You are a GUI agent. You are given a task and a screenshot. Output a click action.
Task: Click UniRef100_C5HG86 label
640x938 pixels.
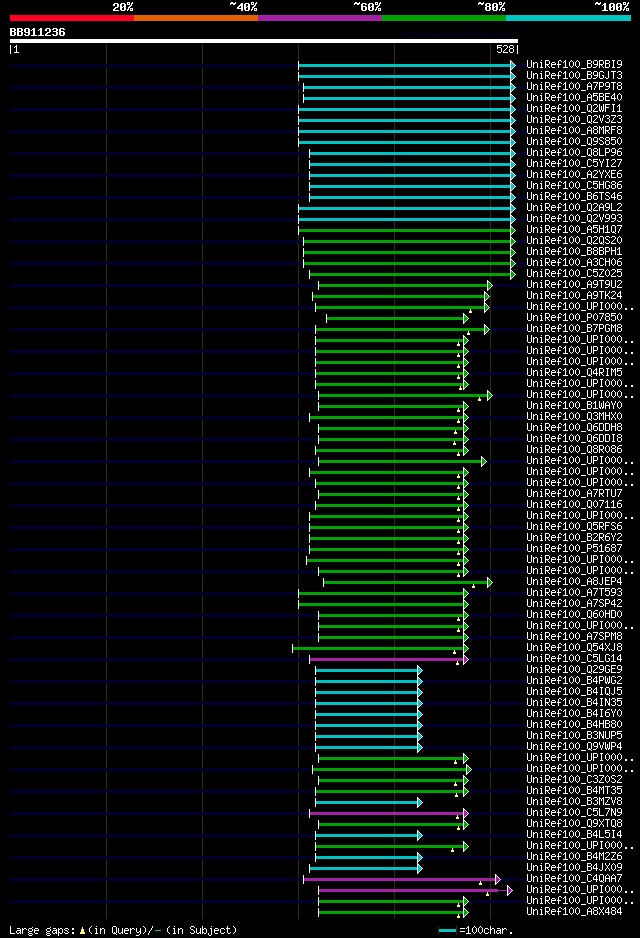tap(574, 185)
